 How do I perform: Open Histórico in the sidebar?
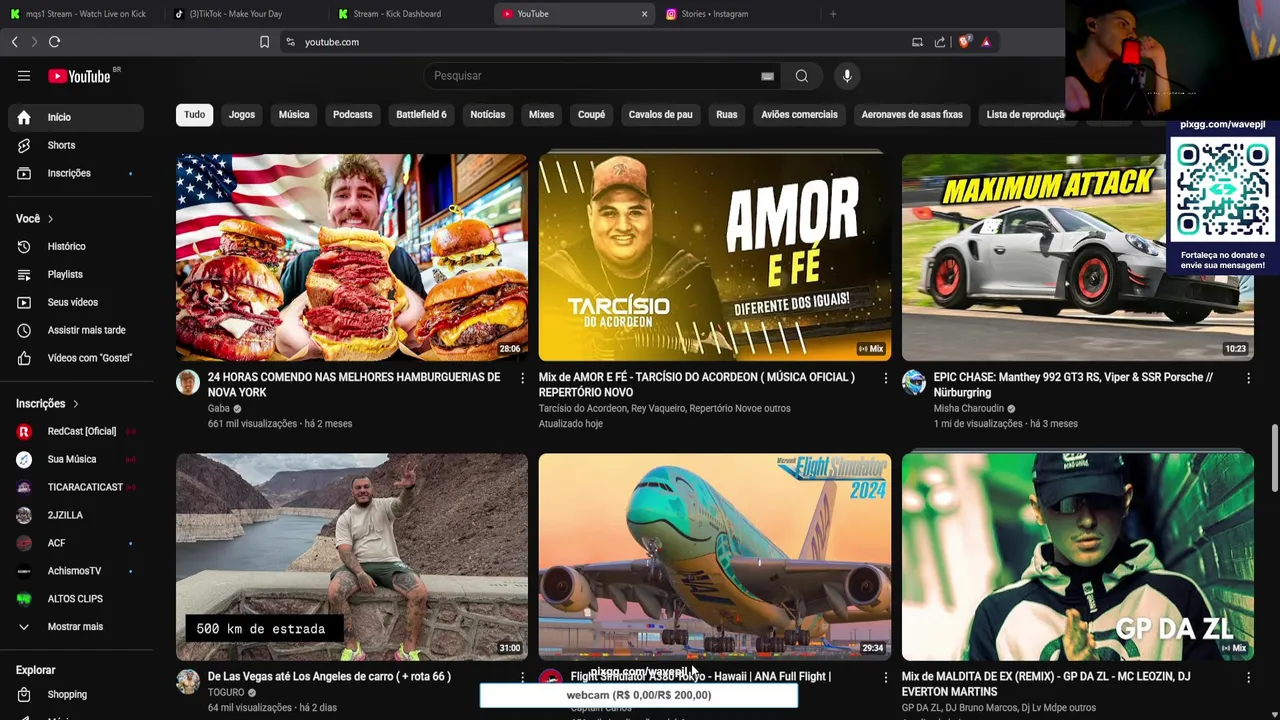(76, 246)
